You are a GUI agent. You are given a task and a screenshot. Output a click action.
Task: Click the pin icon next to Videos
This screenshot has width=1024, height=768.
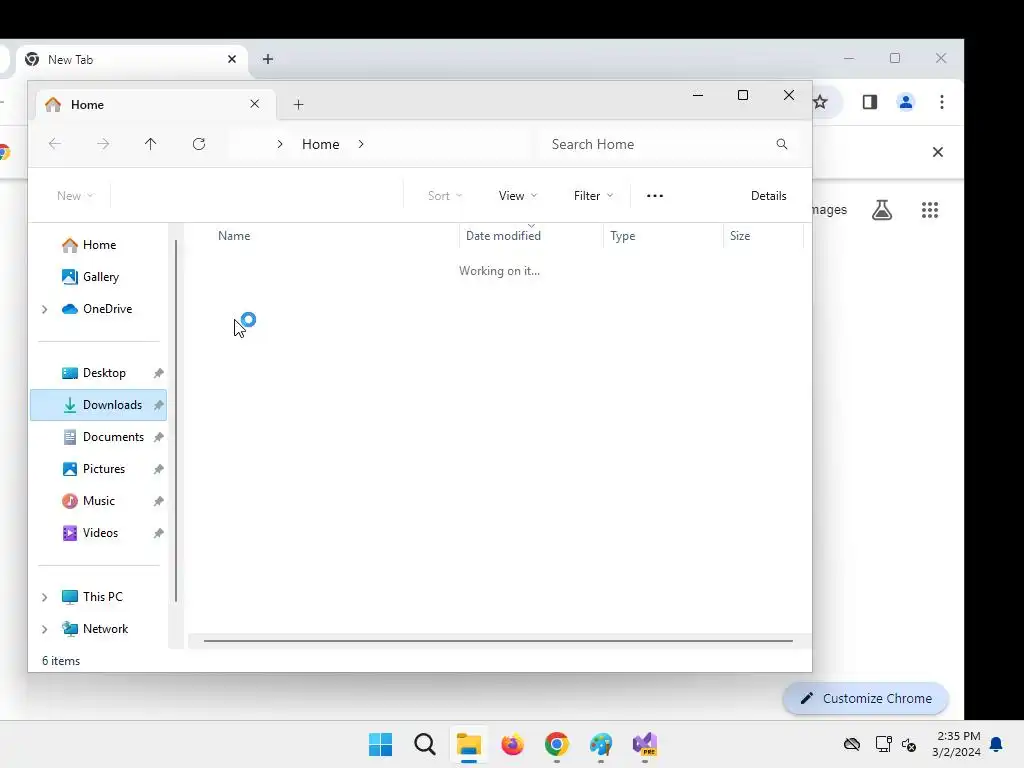[x=158, y=533]
